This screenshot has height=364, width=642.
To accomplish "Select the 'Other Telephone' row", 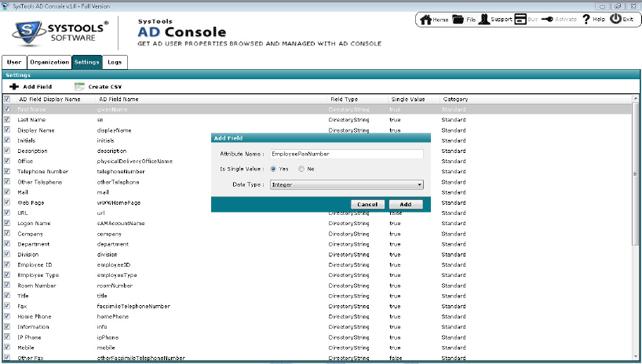I will pyautogui.click(x=317, y=182).
